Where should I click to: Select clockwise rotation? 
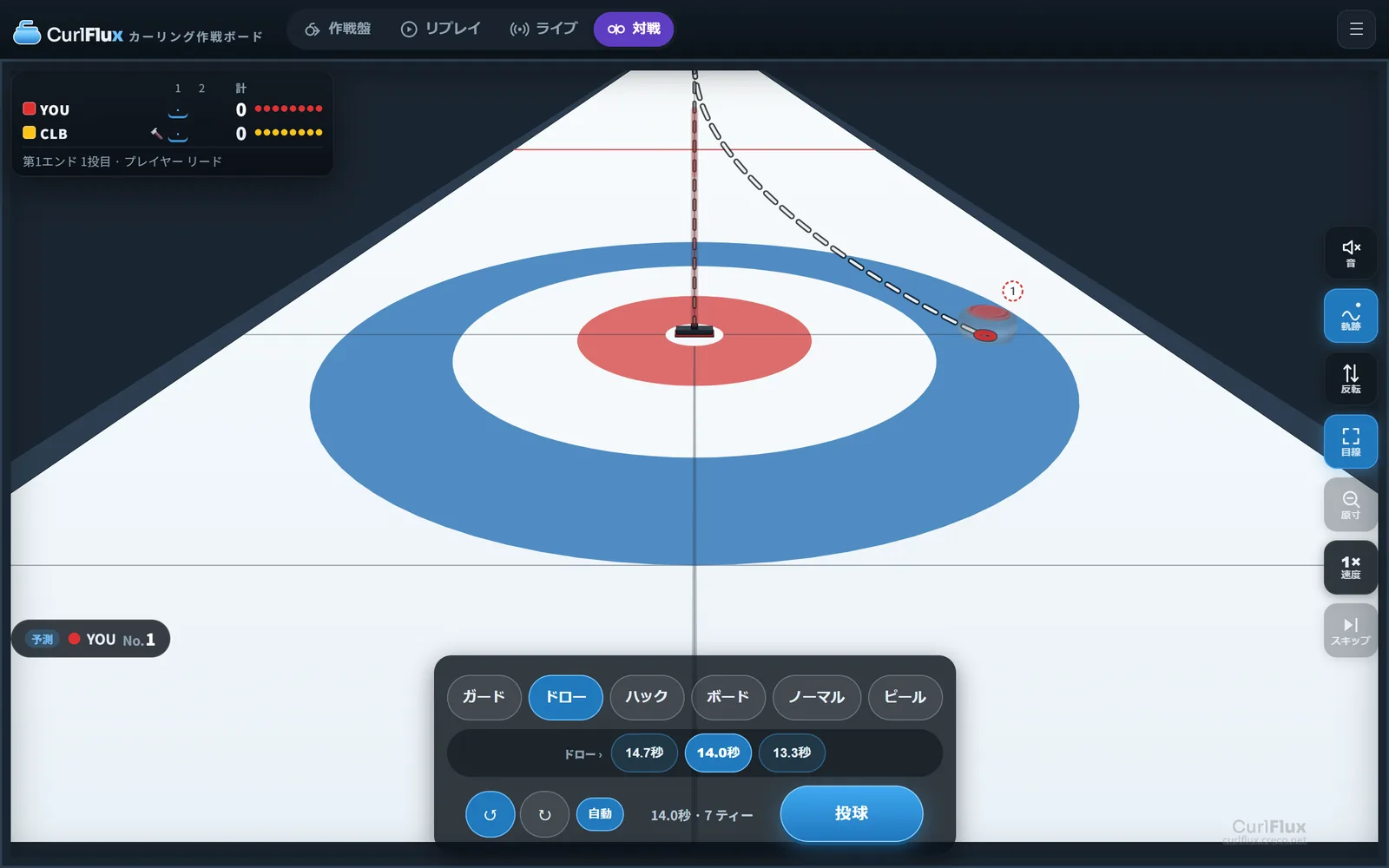(544, 814)
